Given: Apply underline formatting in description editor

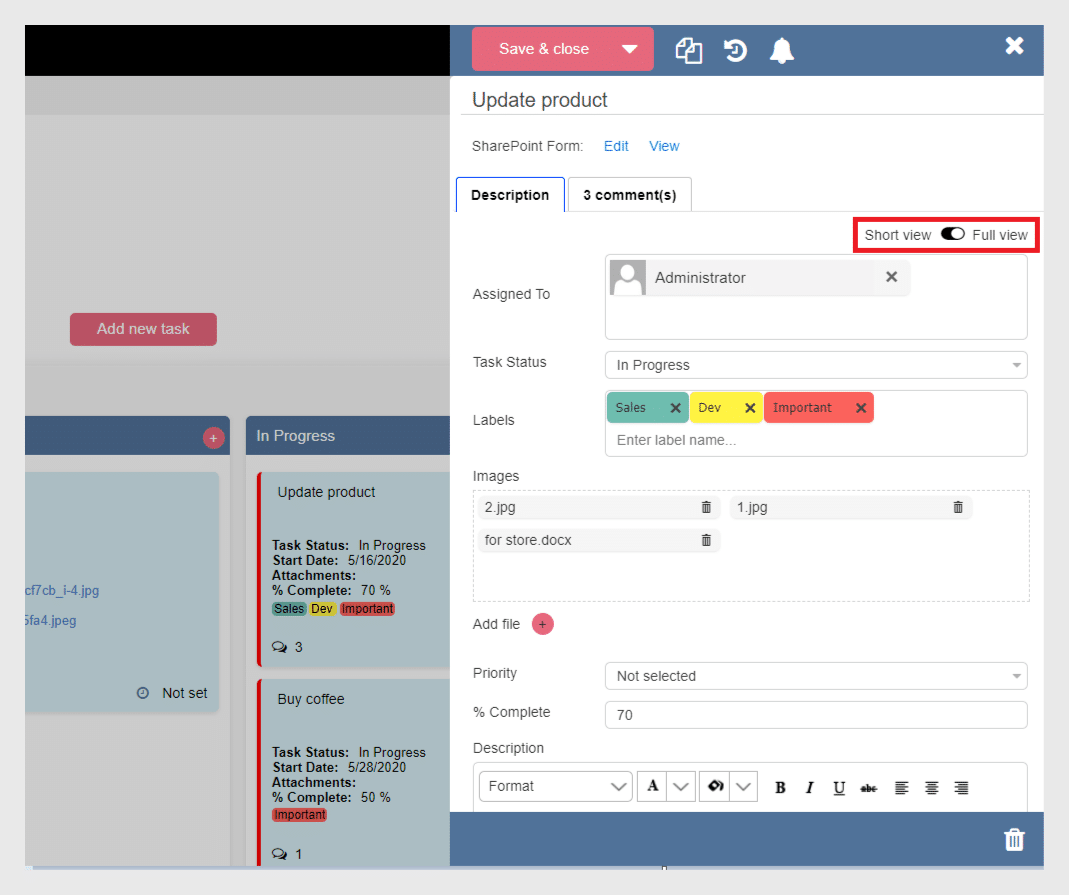Looking at the screenshot, I should click(x=839, y=787).
